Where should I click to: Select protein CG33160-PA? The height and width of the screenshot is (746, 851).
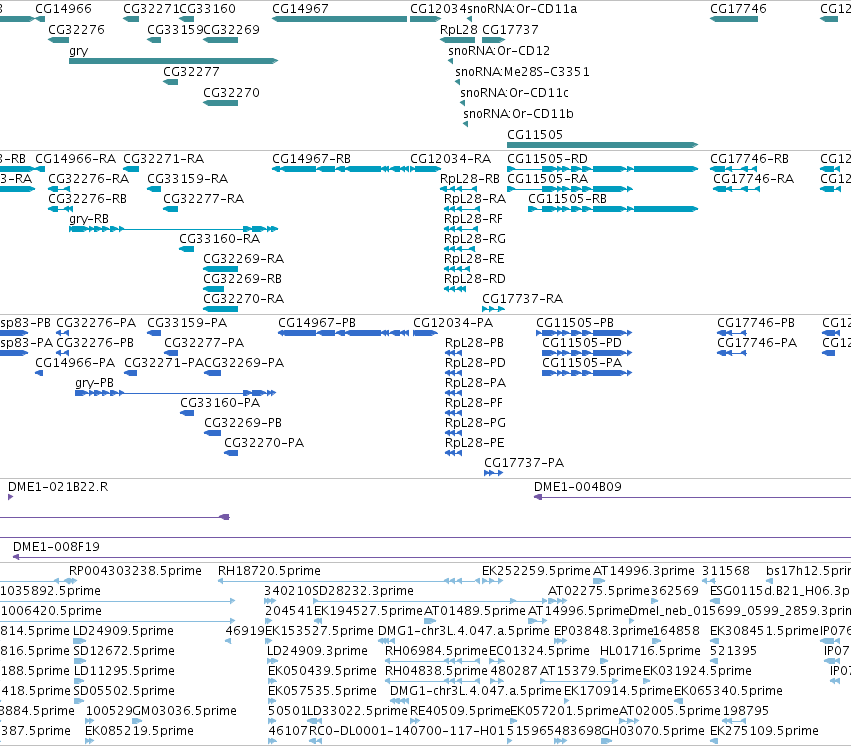tap(187, 413)
